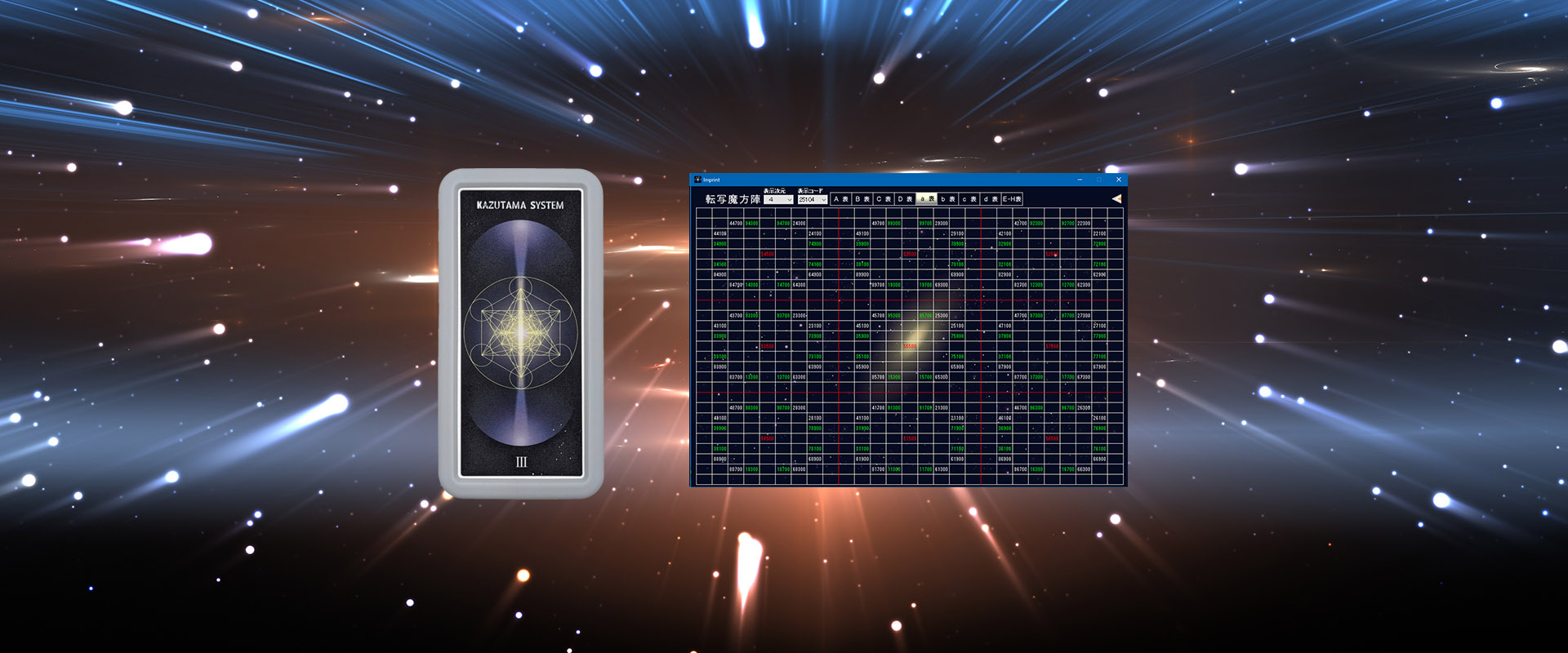
Task: Switch to the B 表 tab
Action: tap(862, 199)
